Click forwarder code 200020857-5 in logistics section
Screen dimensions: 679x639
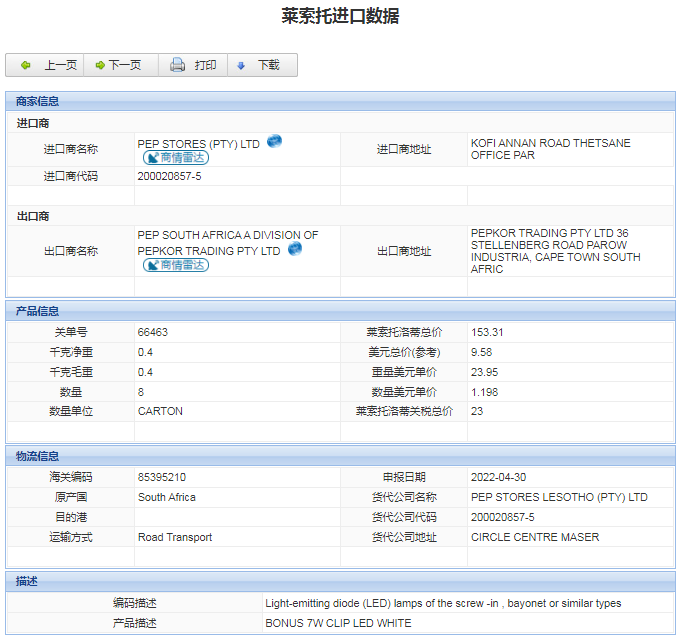[x=503, y=517]
